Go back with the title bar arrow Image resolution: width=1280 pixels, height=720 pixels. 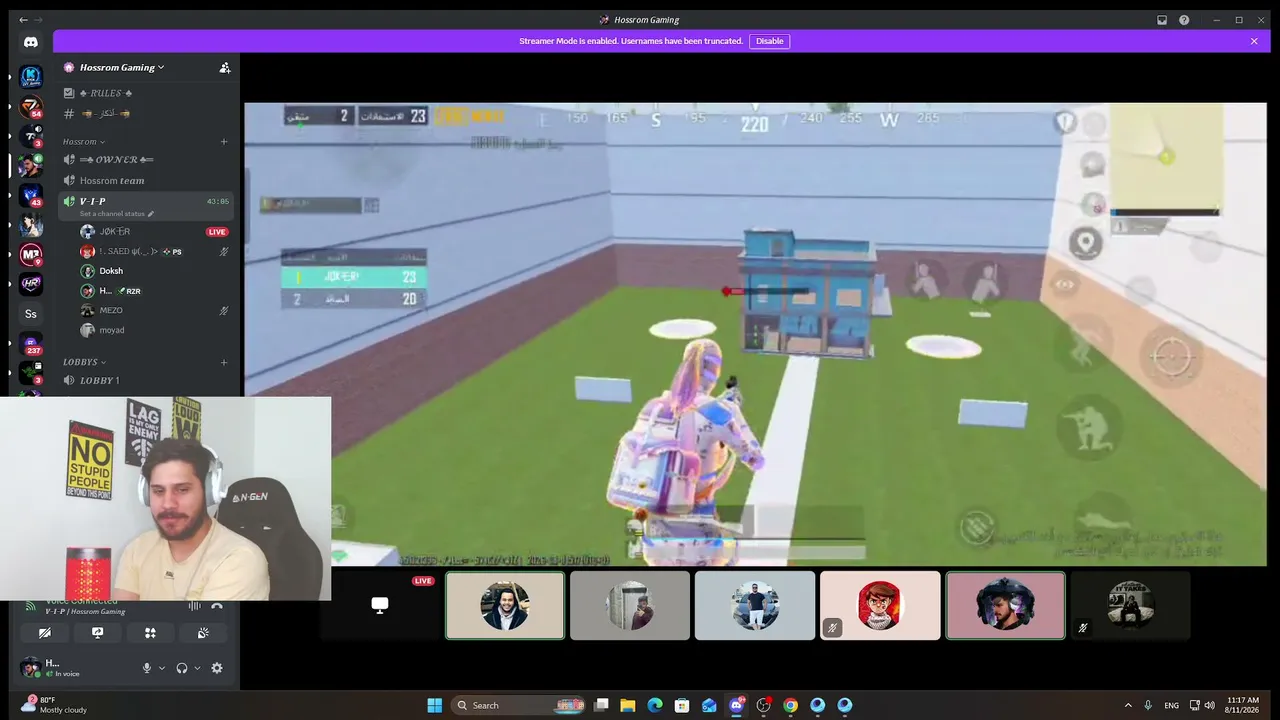click(24, 20)
